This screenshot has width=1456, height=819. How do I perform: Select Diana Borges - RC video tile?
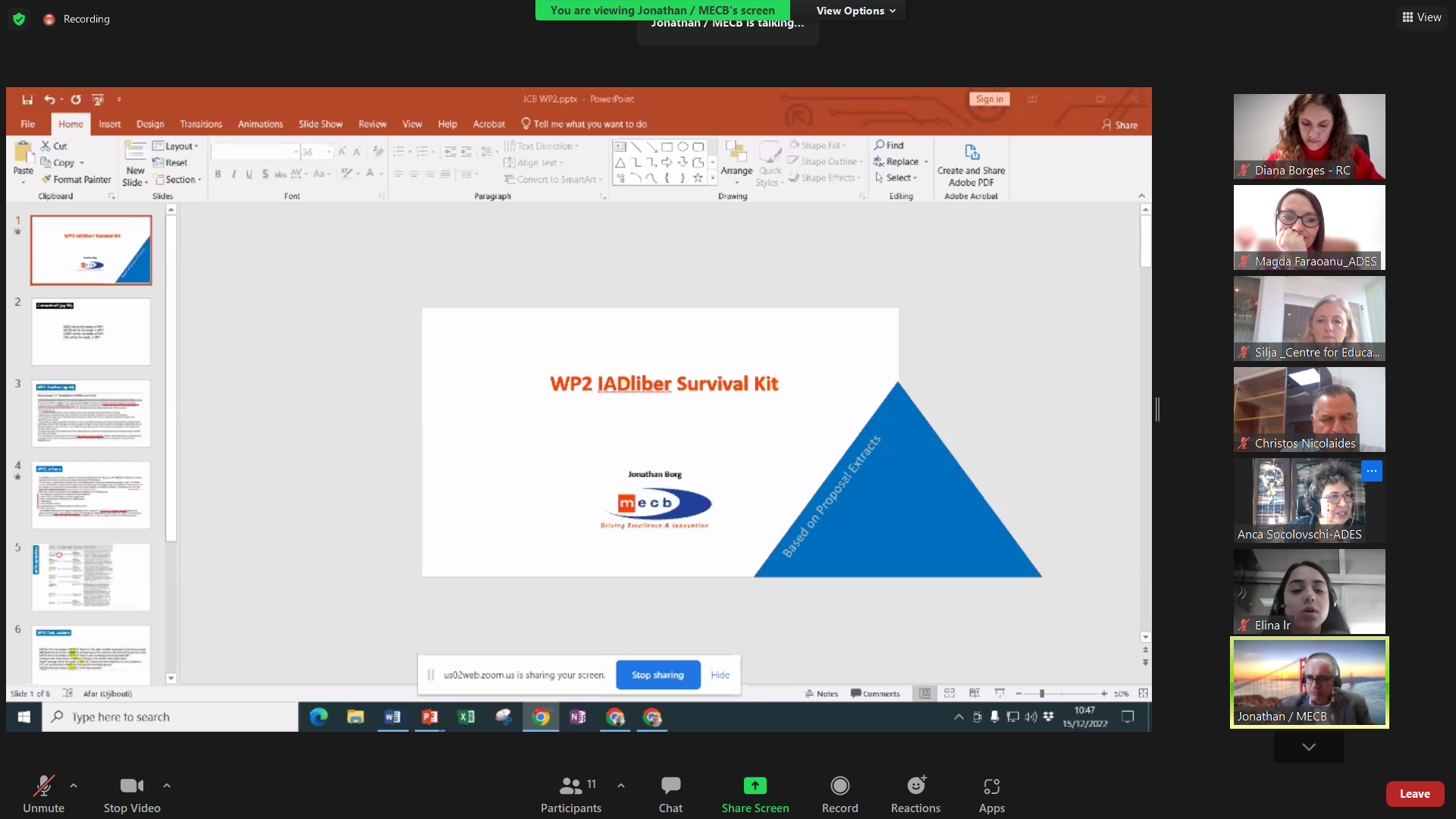tap(1309, 136)
